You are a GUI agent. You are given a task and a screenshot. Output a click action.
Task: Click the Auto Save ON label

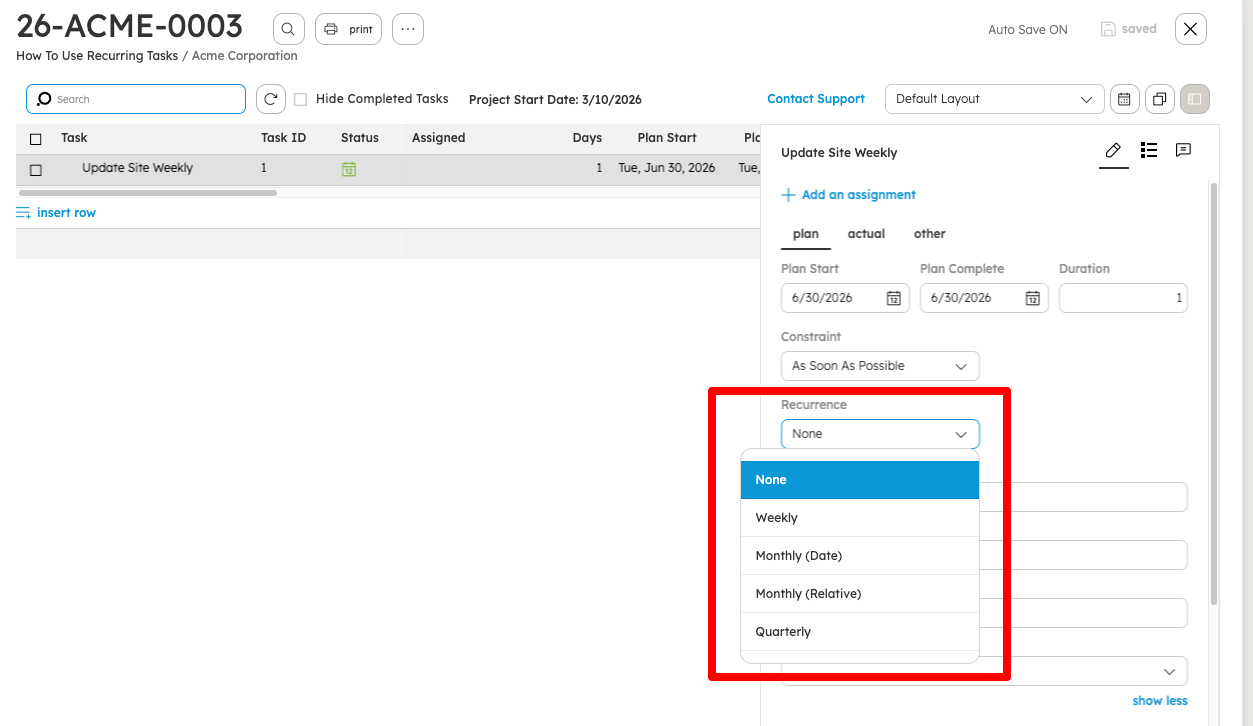click(x=1028, y=30)
